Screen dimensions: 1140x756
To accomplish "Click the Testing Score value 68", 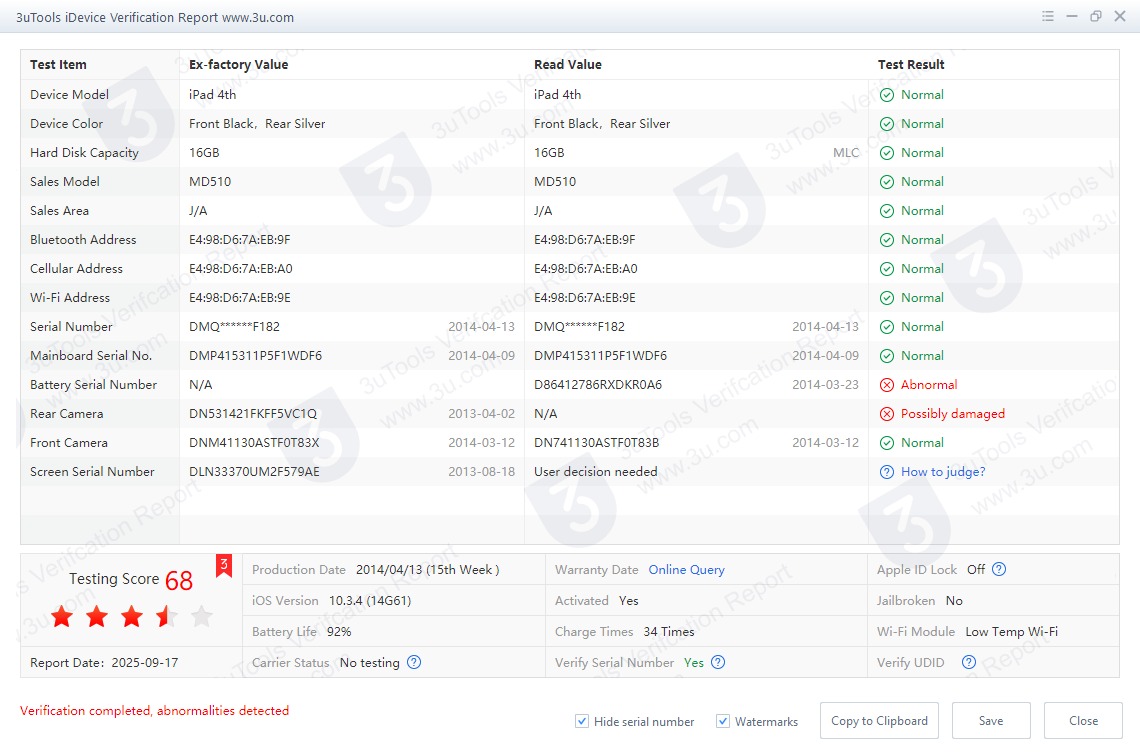I will pyautogui.click(x=179, y=580).
